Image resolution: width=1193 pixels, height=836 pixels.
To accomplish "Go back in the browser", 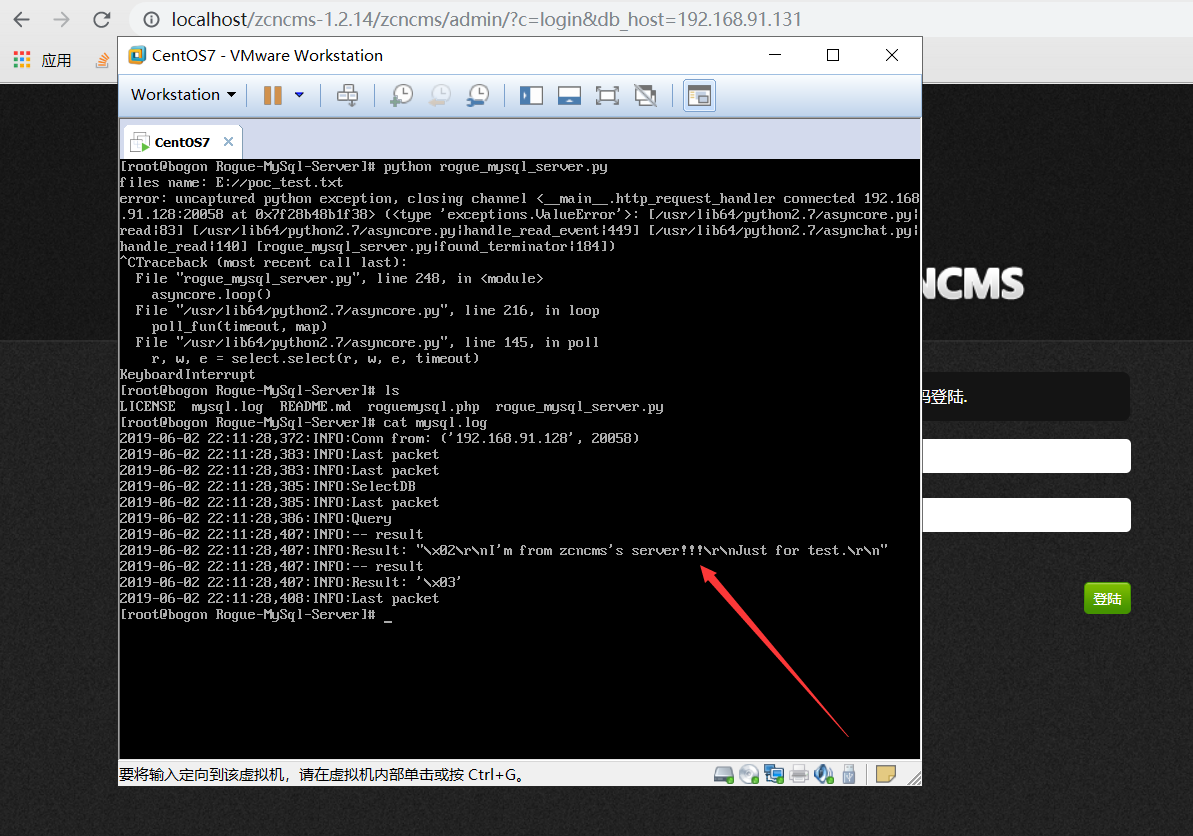I will click(x=21, y=20).
